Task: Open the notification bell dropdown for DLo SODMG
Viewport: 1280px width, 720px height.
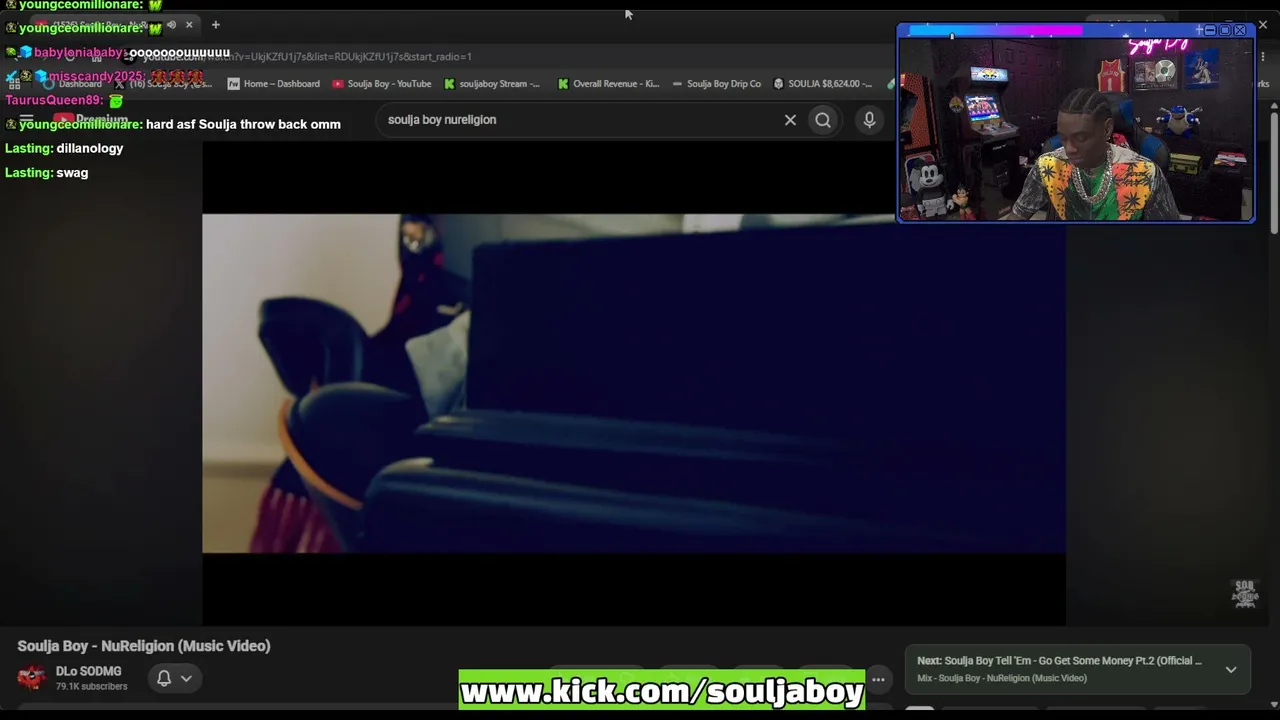Action: tap(173, 678)
